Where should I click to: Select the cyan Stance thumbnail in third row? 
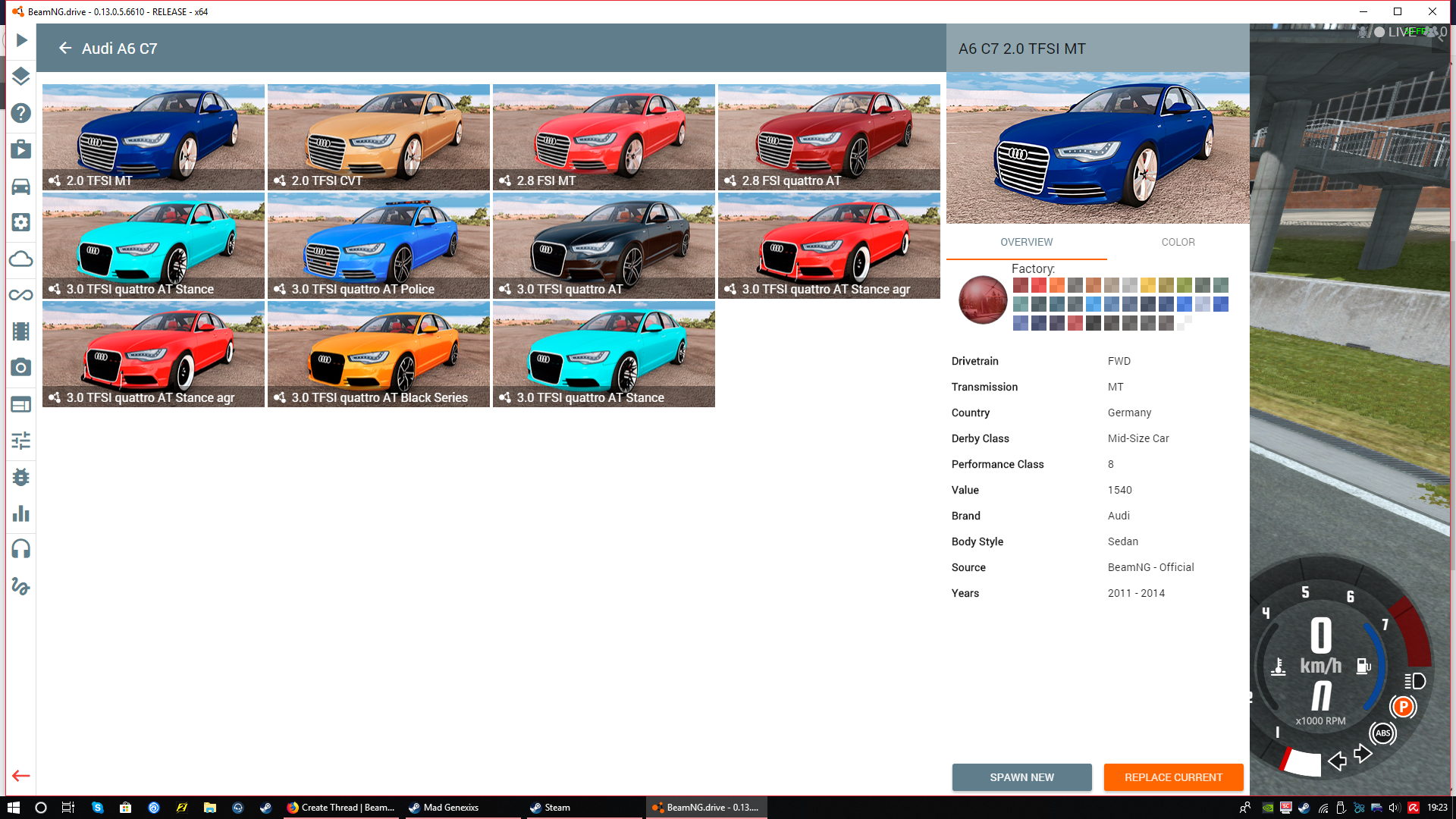(x=604, y=354)
